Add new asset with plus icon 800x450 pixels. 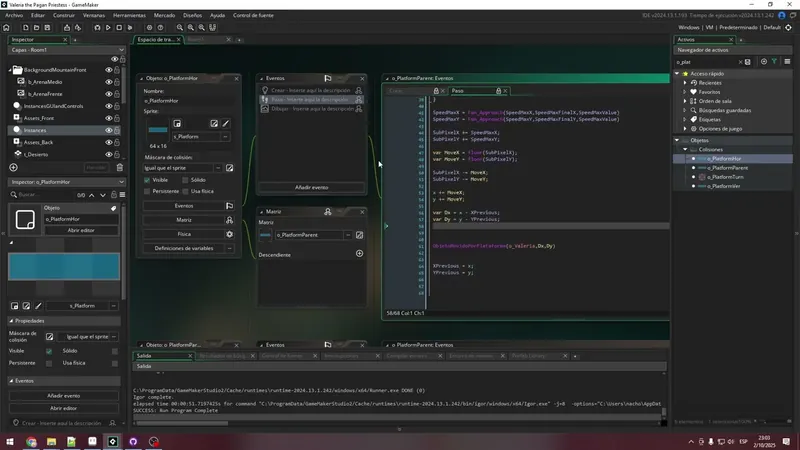[x=764, y=62]
